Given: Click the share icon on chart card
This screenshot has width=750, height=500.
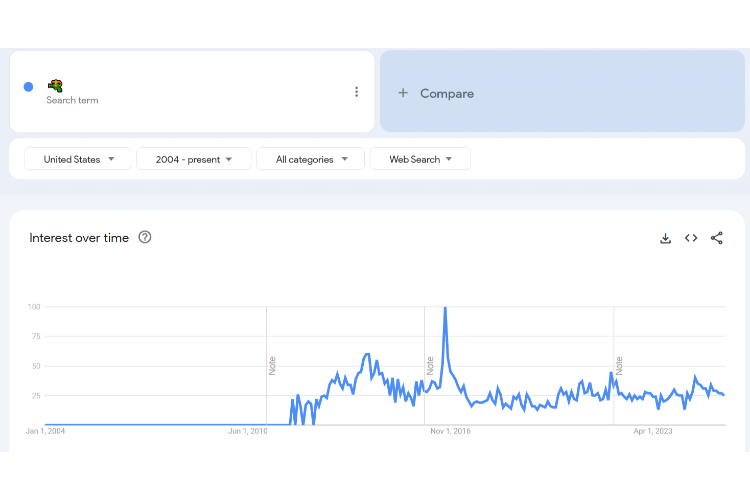Looking at the screenshot, I should click(716, 238).
